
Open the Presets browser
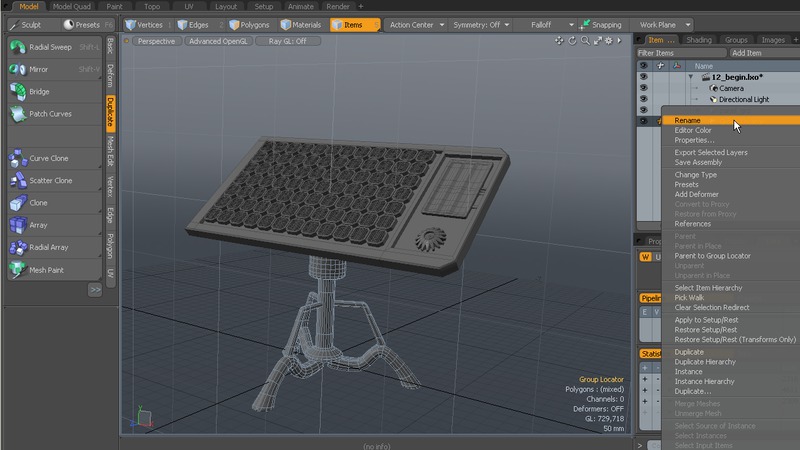click(88, 24)
